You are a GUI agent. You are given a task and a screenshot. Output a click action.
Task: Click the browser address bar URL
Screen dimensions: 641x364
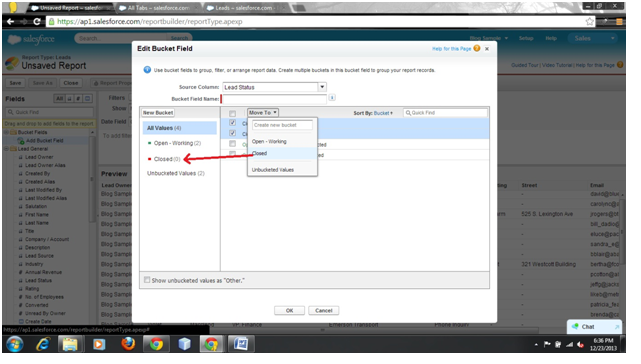(x=150, y=22)
